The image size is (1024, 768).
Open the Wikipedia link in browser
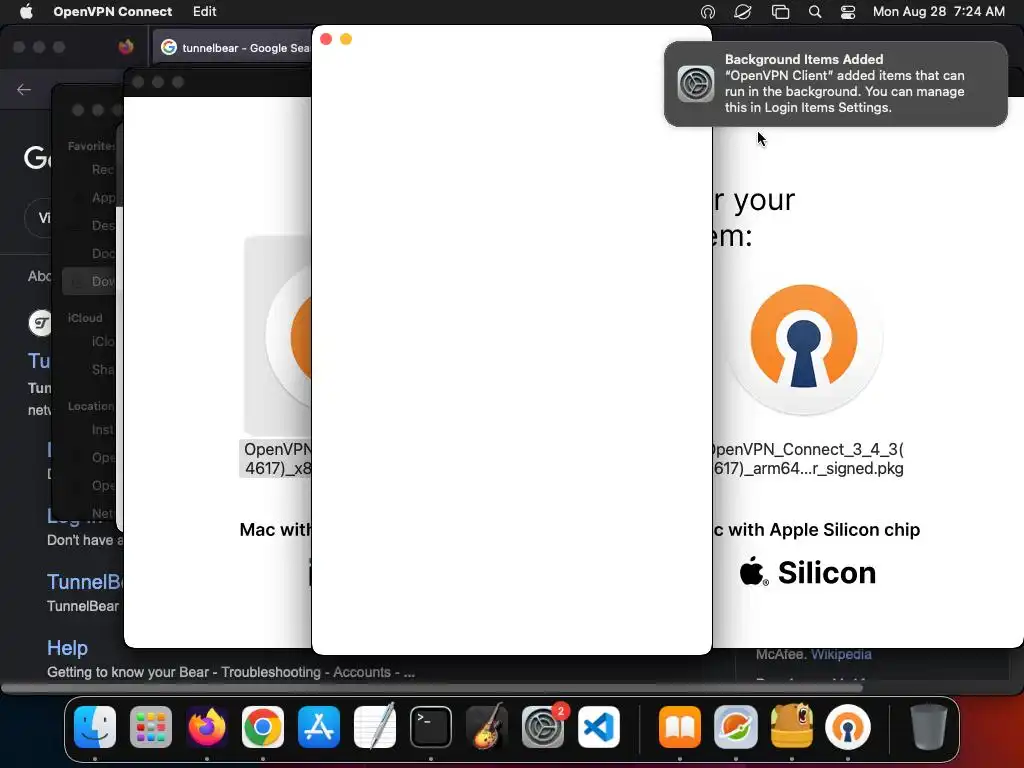point(841,654)
